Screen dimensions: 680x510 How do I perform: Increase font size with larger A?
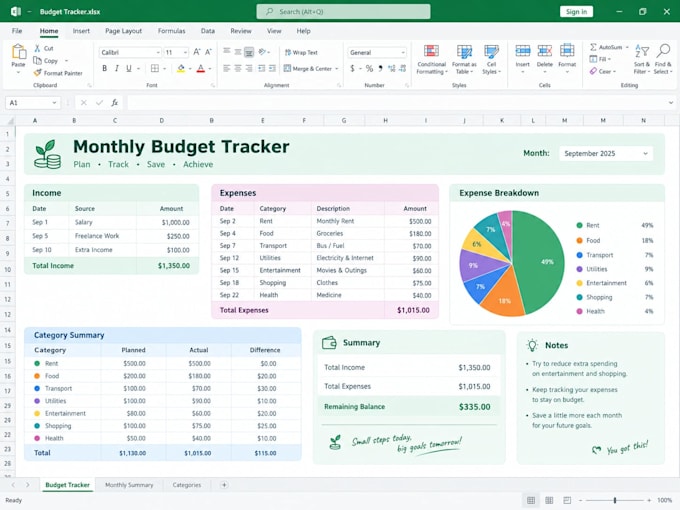pyautogui.click(x=197, y=52)
